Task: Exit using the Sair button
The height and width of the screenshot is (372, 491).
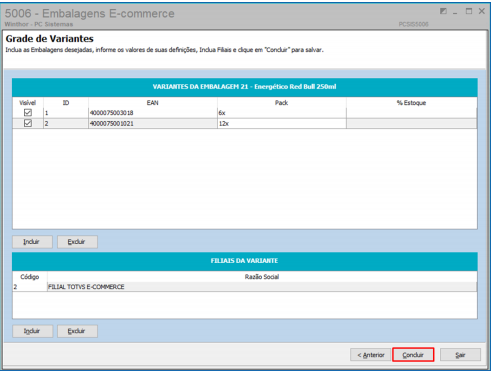Action: (x=460, y=355)
